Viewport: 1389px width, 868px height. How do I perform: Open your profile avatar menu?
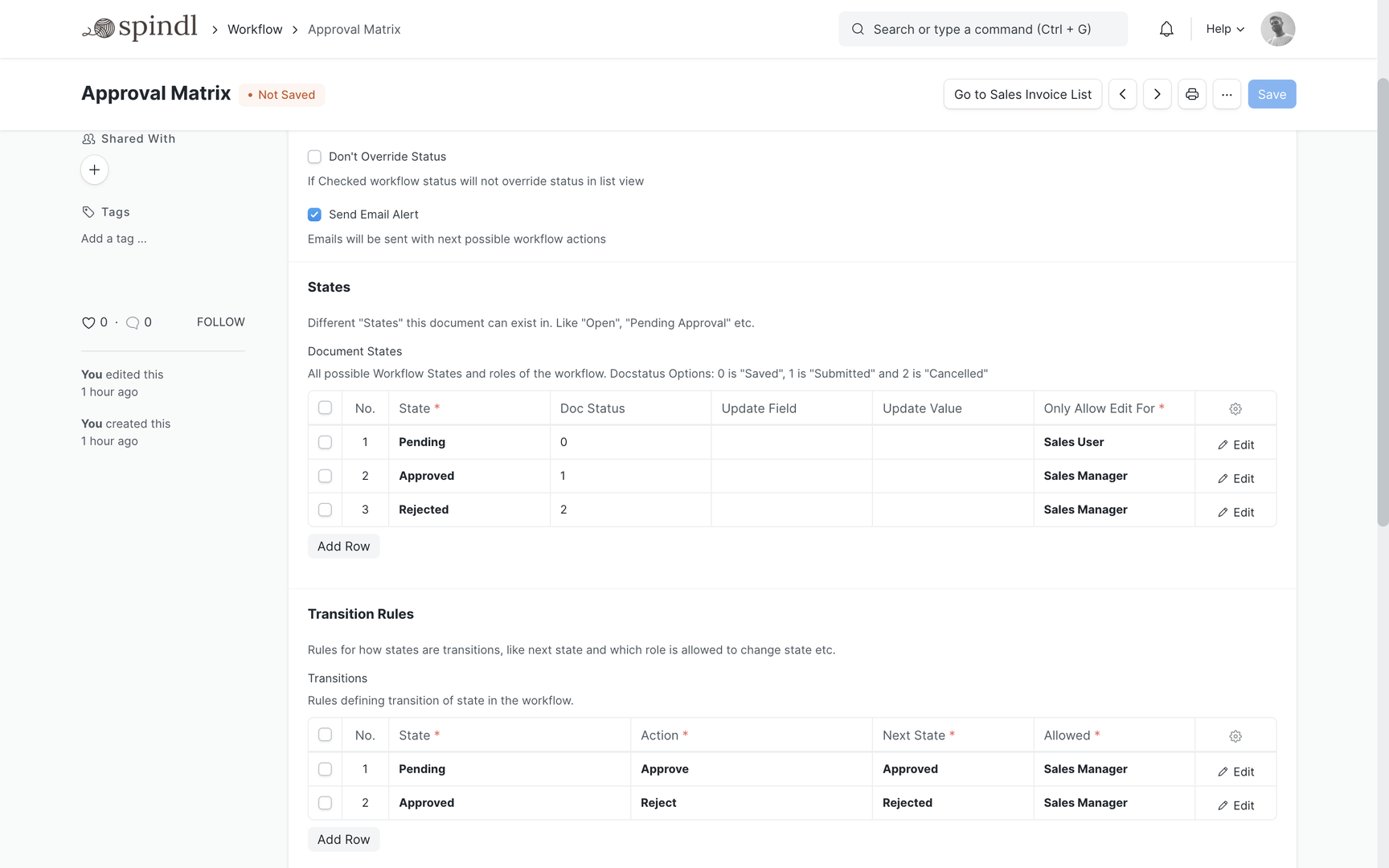coord(1277,29)
